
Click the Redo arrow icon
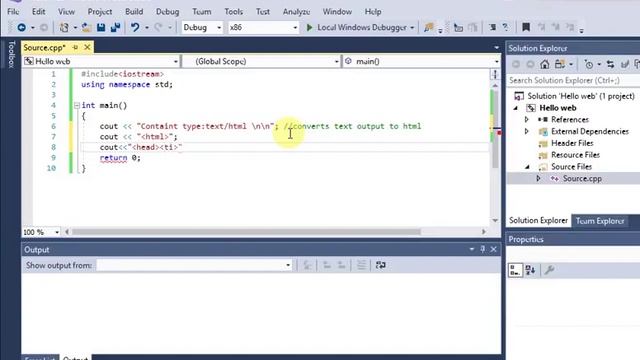[158, 27]
